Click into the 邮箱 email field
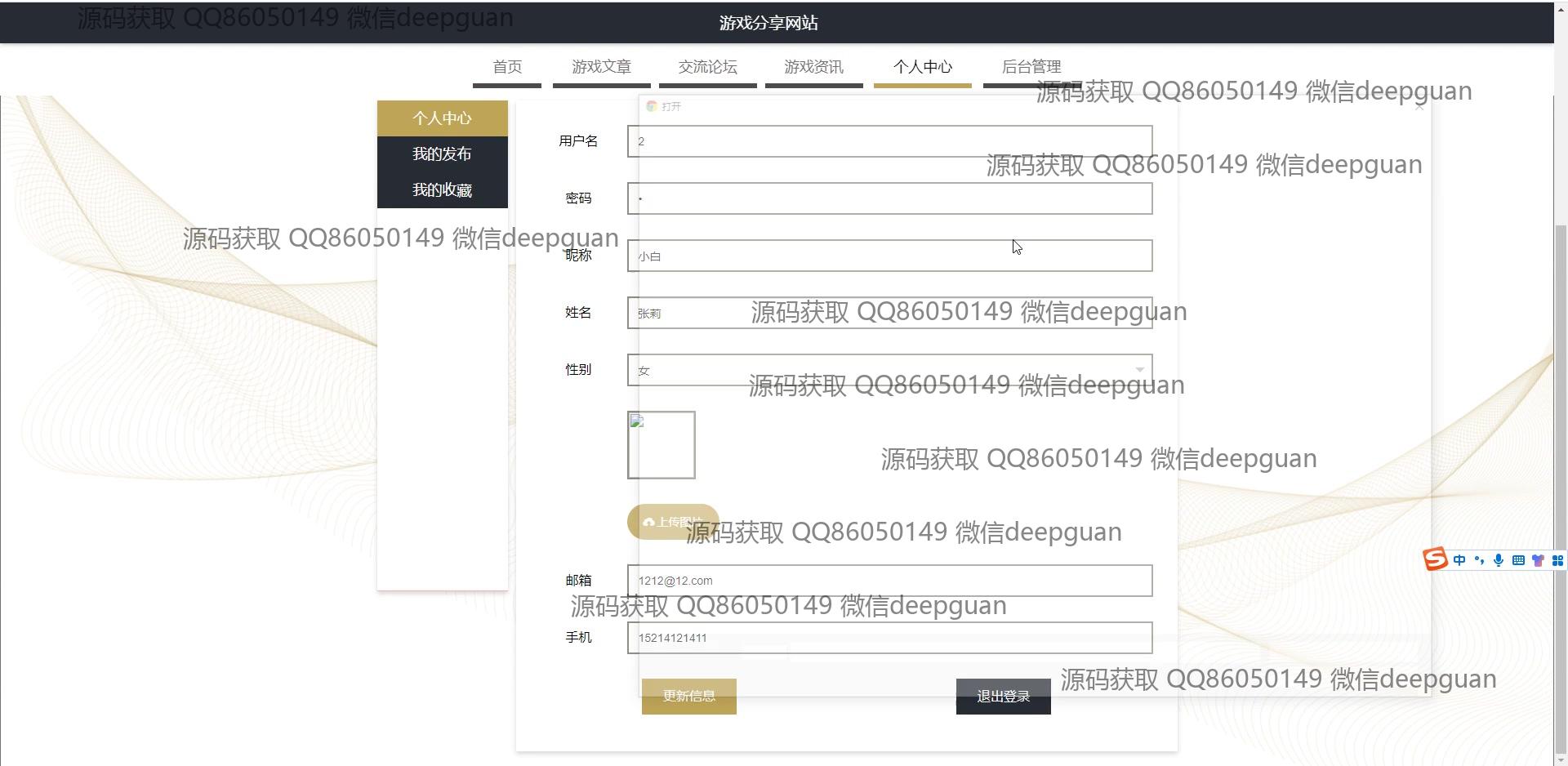The height and width of the screenshot is (766, 1568). click(889, 581)
